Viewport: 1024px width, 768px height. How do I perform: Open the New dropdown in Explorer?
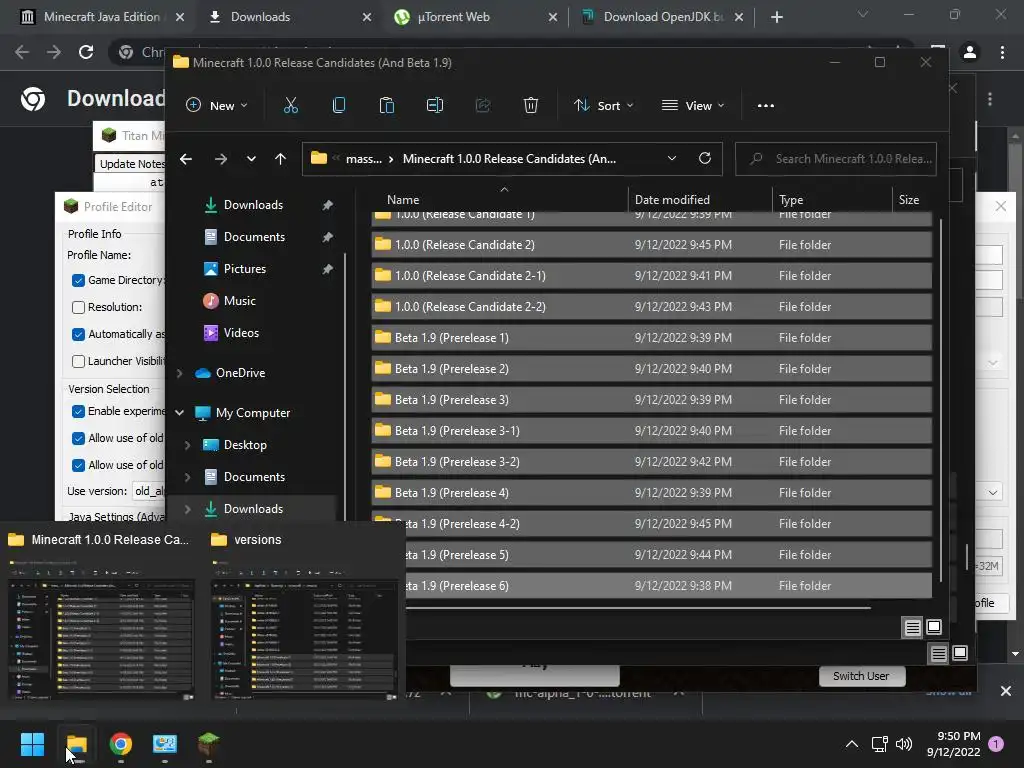pos(217,105)
